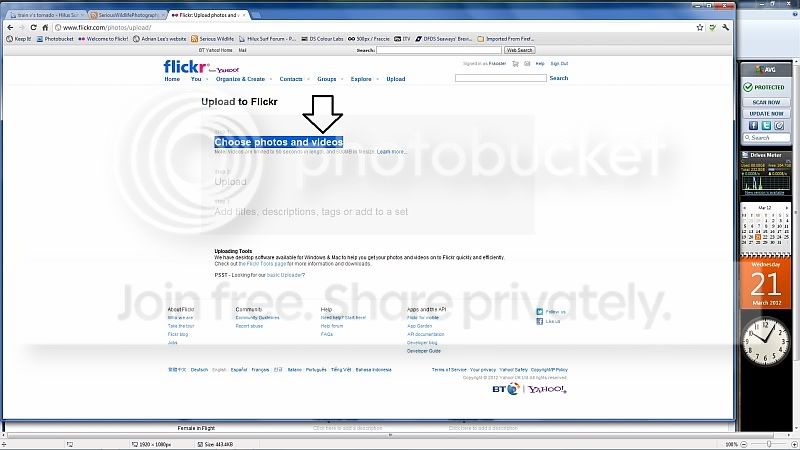Reload the page with the refresh icon
Image resolution: width=800 pixels, height=450 pixels.
34,28
